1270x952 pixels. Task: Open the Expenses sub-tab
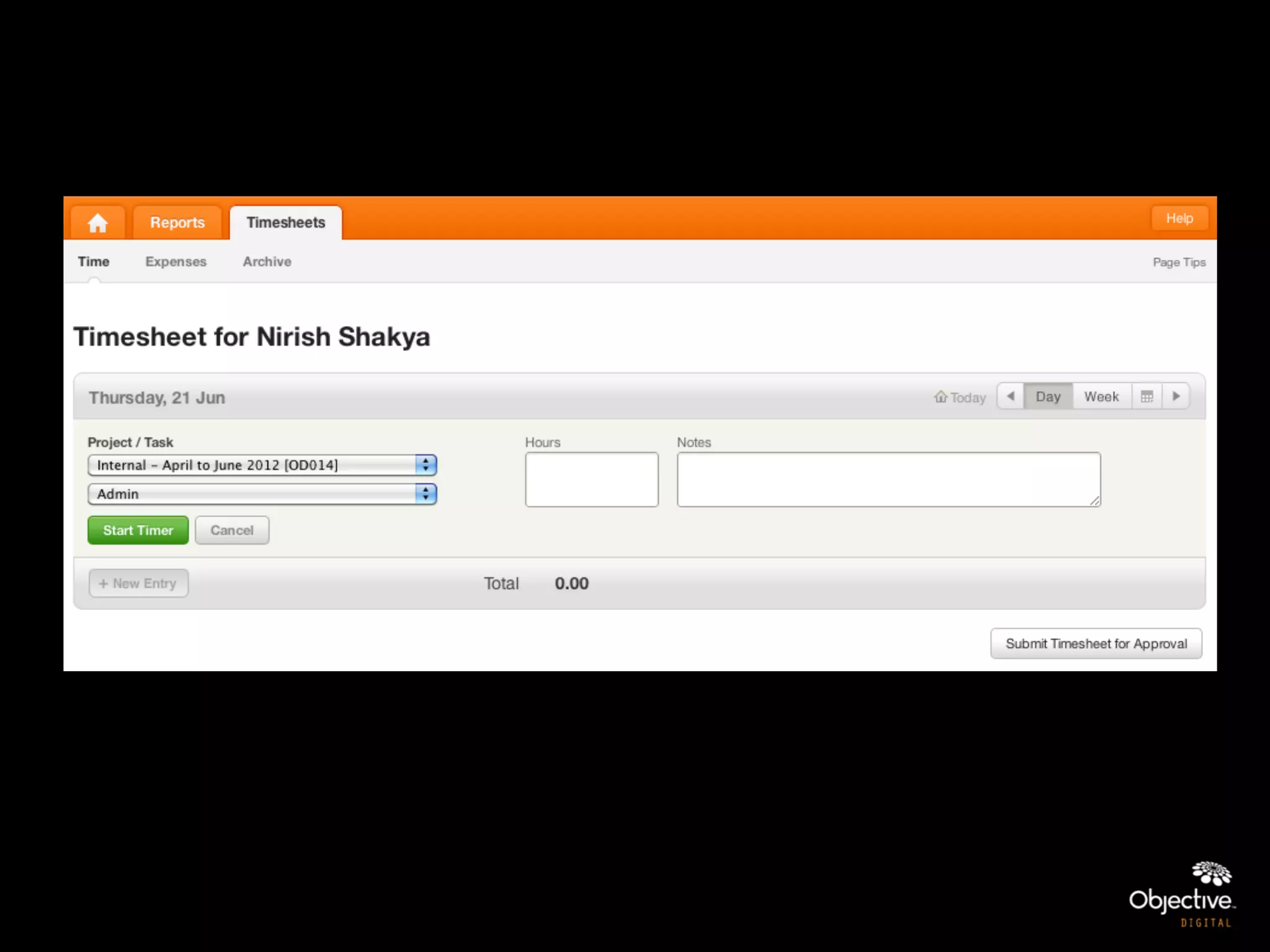(x=176, y=262)
